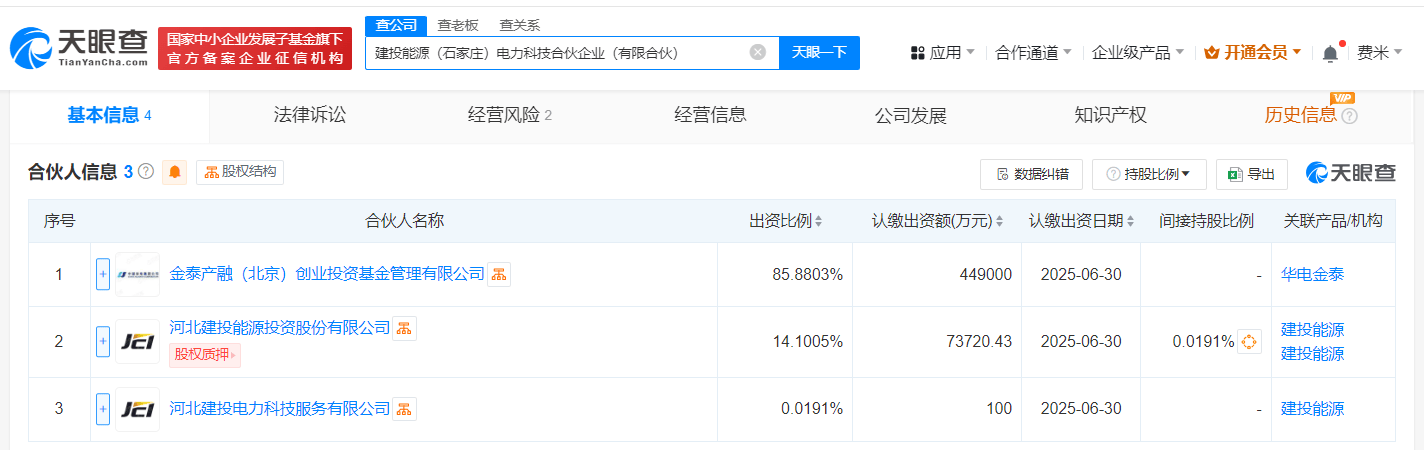Select the 查公司 search tab
Image resolution: width=1424 pixels, height=450 pixels.
tap(396, 25)
